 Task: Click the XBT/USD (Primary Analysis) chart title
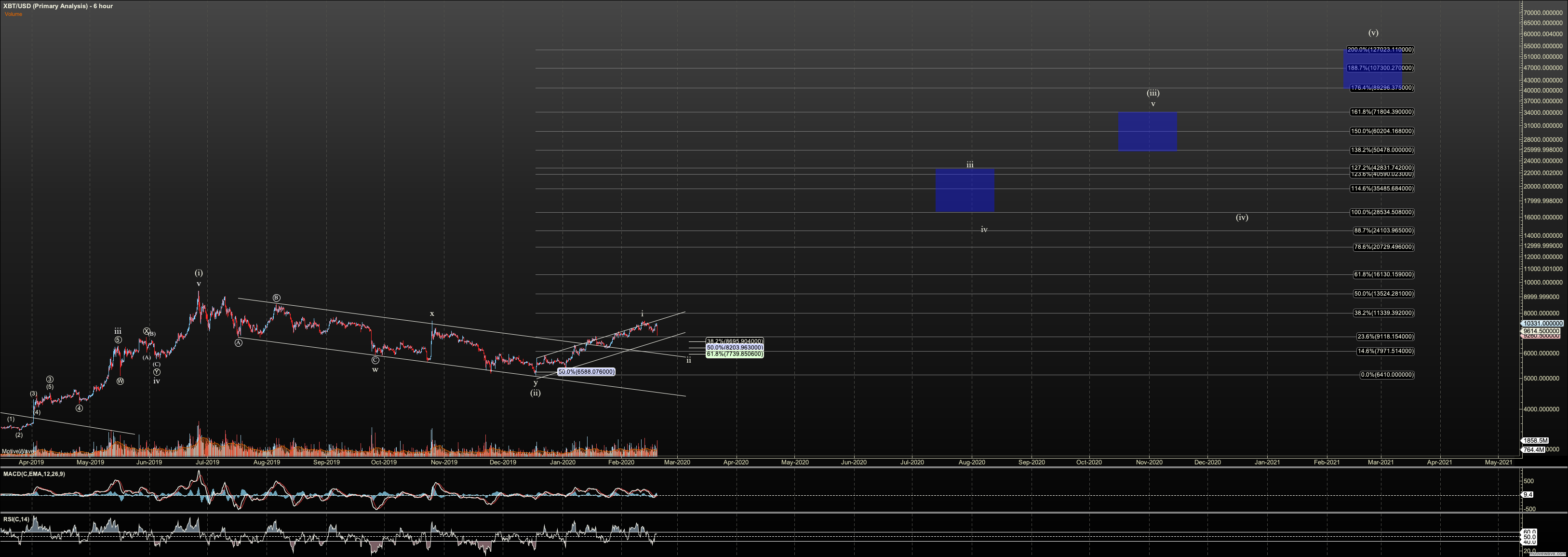(58, 6)
